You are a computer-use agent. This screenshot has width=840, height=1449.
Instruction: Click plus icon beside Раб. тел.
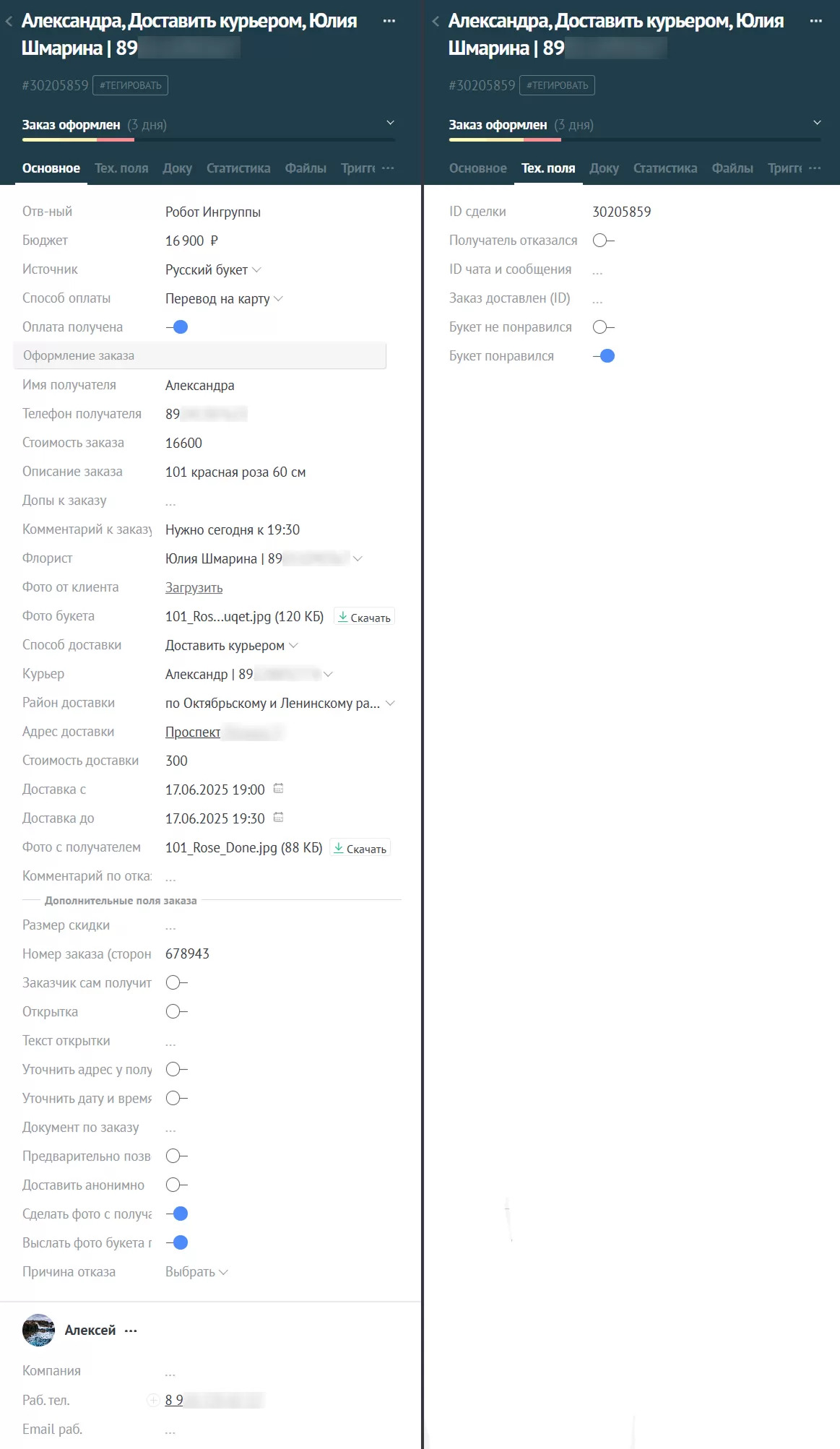tap(153, 1400)
